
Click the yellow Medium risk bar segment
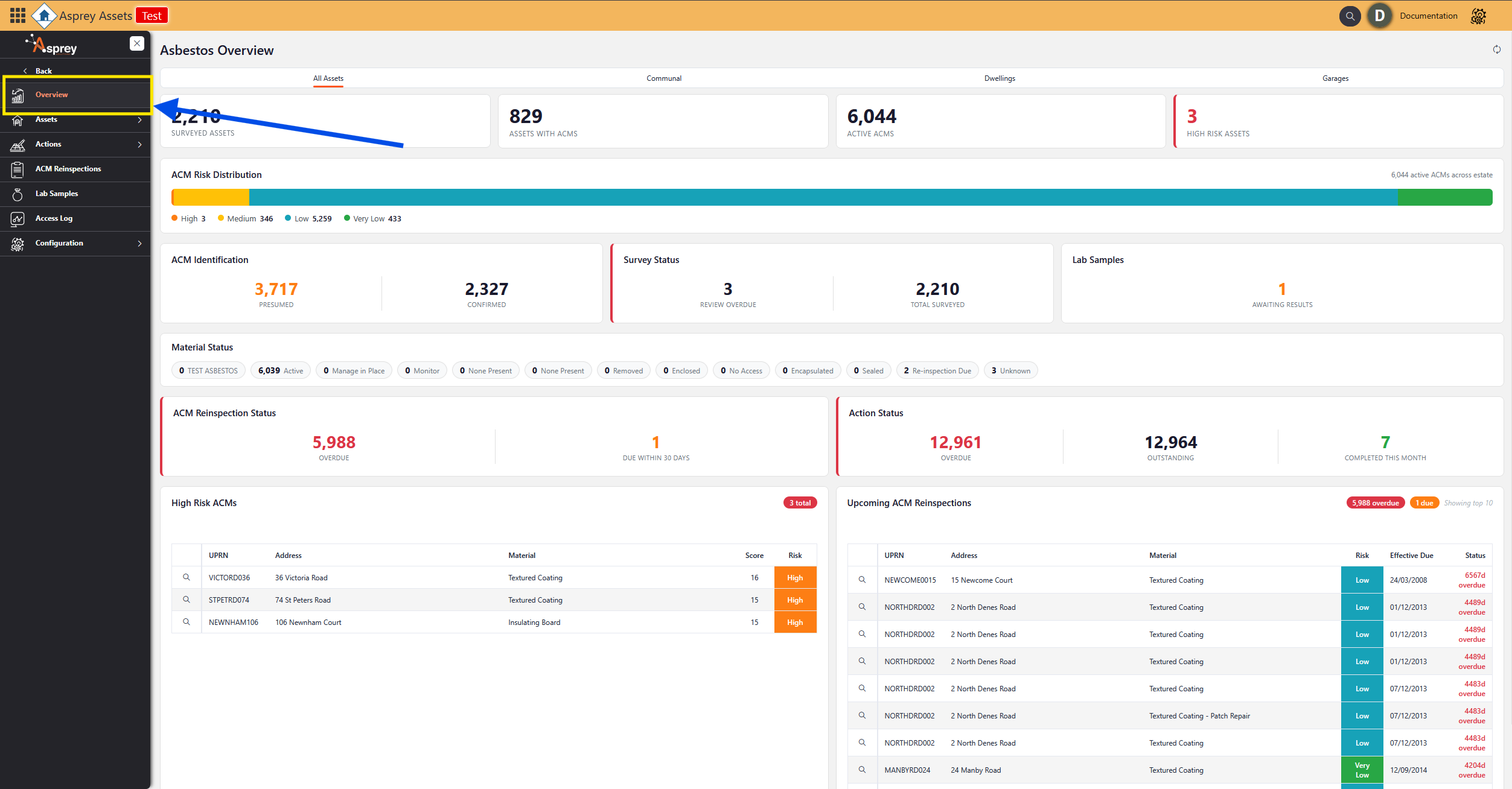click(211, 197)
